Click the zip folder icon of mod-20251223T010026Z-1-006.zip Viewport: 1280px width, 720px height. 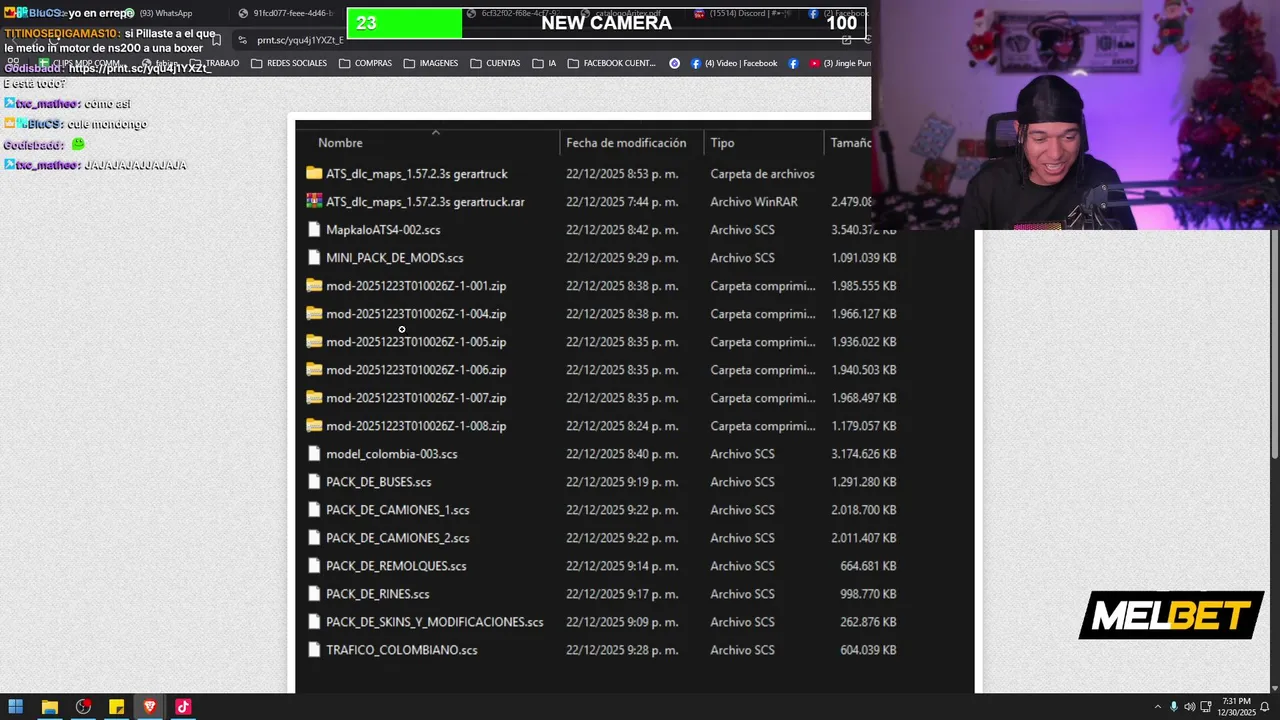(314, 369)
